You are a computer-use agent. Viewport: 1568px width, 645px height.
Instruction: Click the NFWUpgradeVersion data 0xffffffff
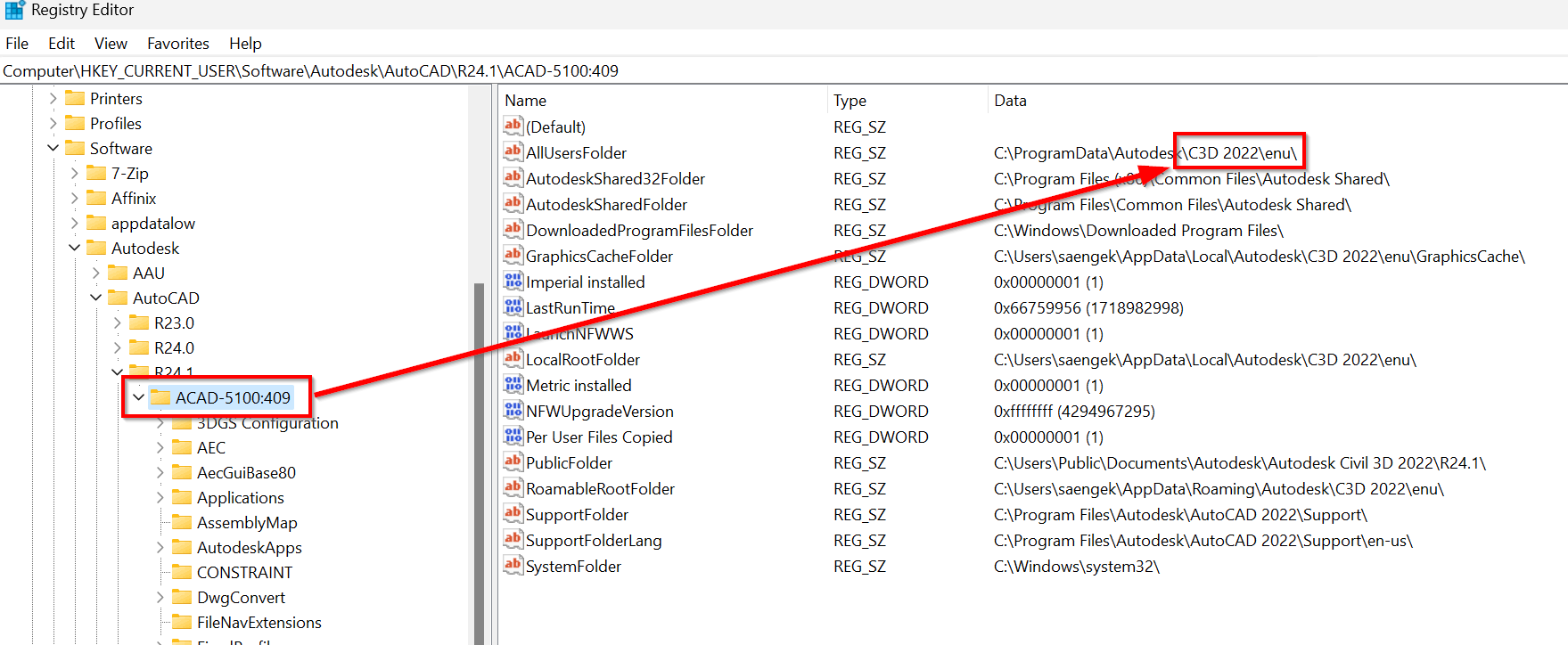click(1074, 411)
